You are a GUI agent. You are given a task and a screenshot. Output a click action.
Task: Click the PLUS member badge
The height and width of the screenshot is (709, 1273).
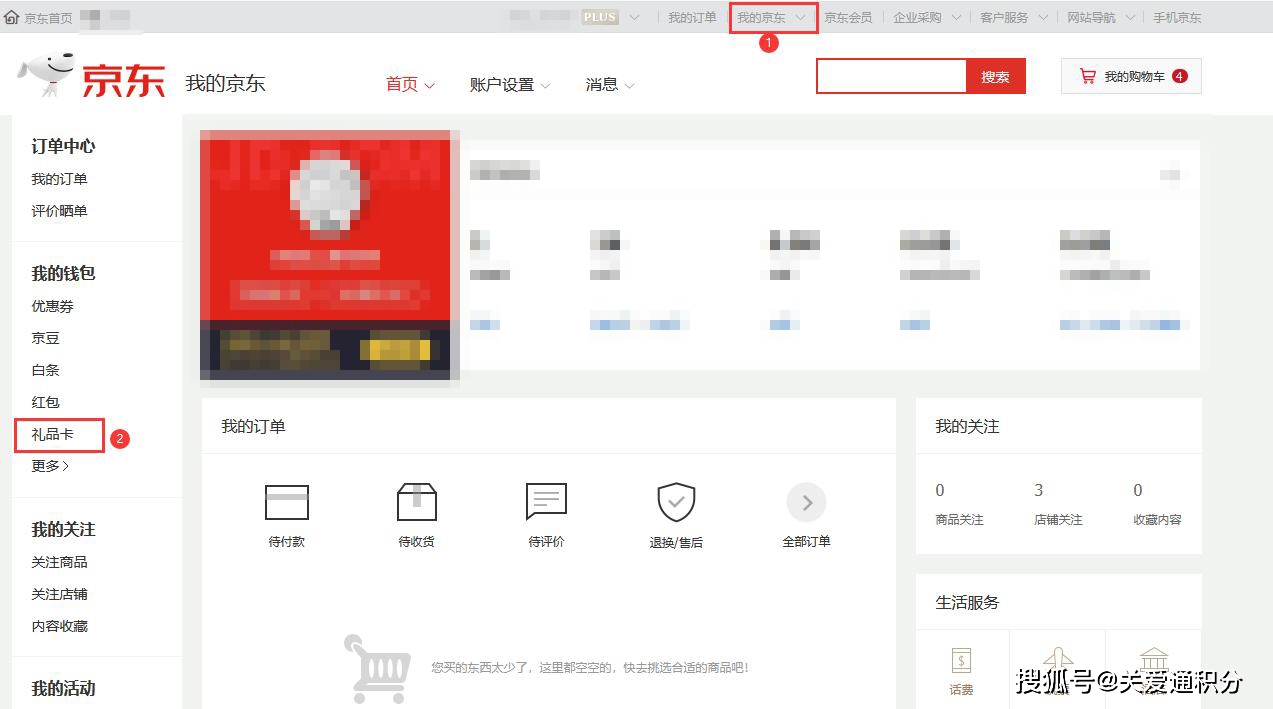[600, 17]
